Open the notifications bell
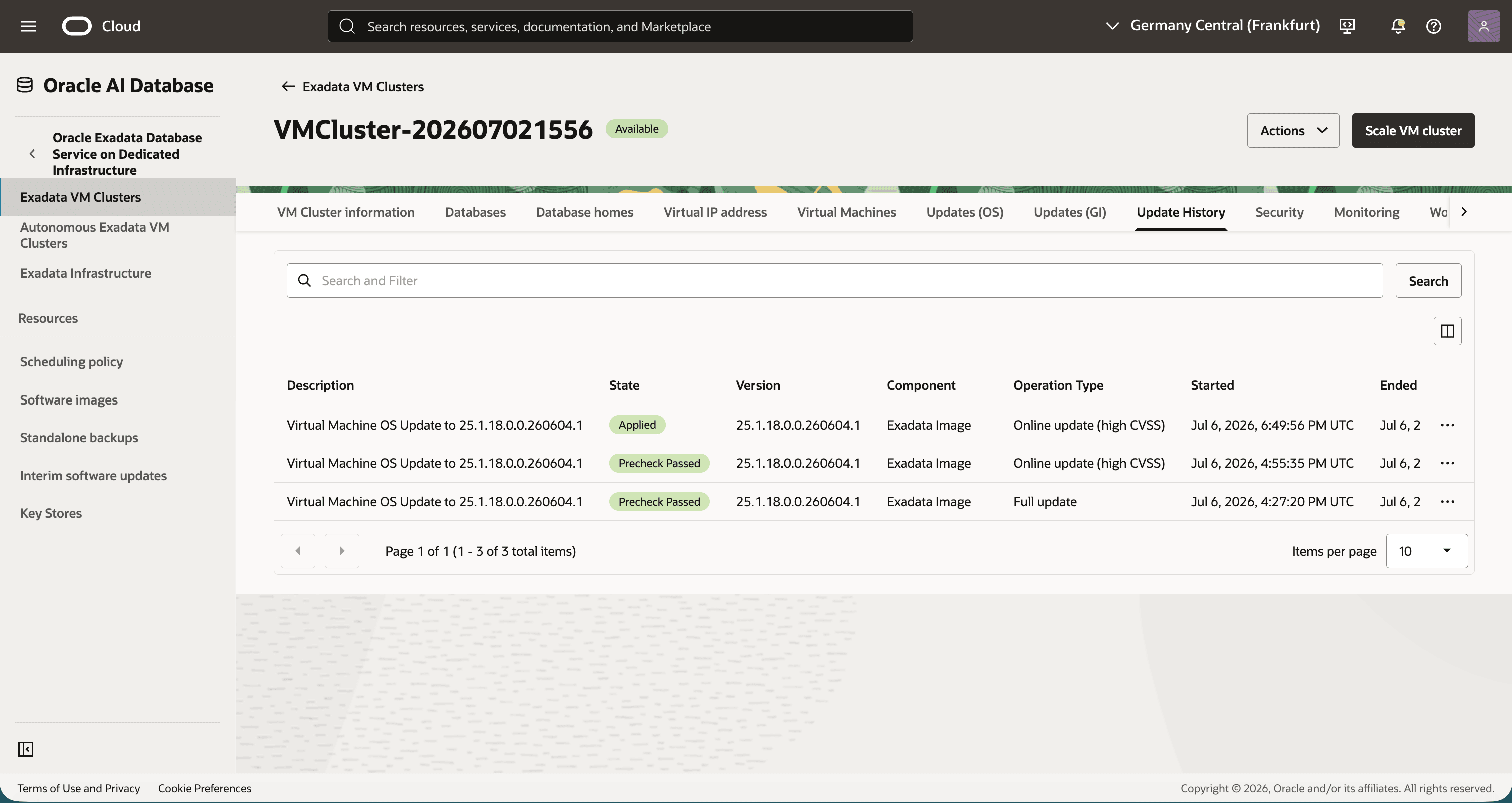The image size is (1512, 803). [1398, 26]
